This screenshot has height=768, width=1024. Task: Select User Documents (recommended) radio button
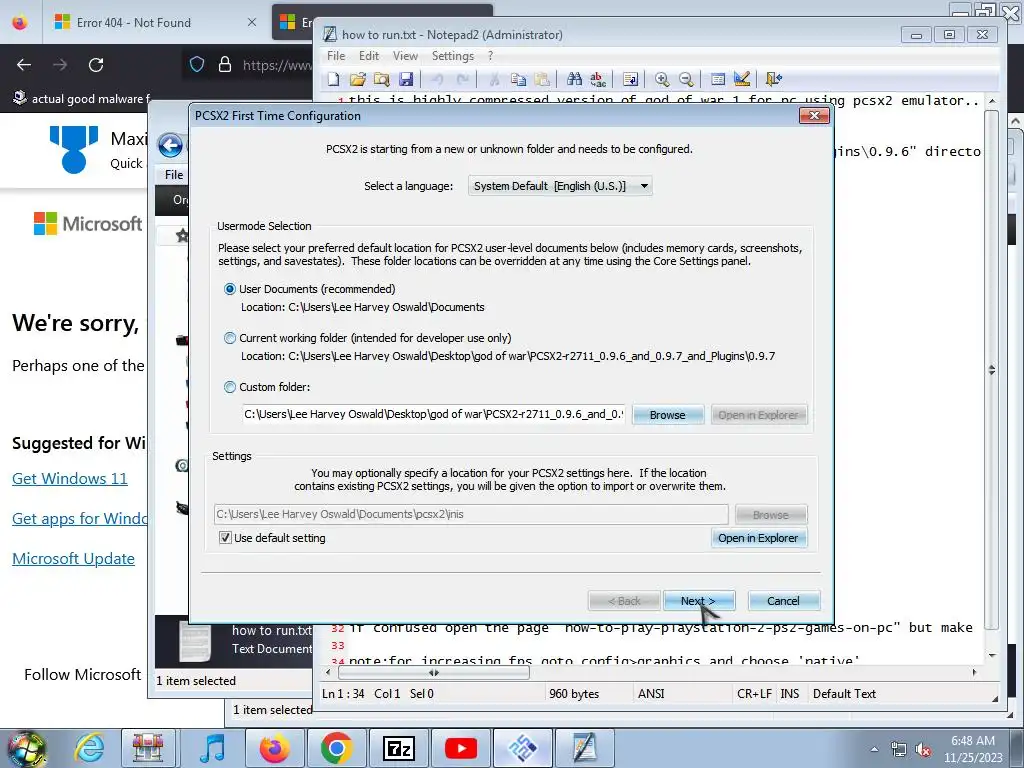click(x=230, y=289)
